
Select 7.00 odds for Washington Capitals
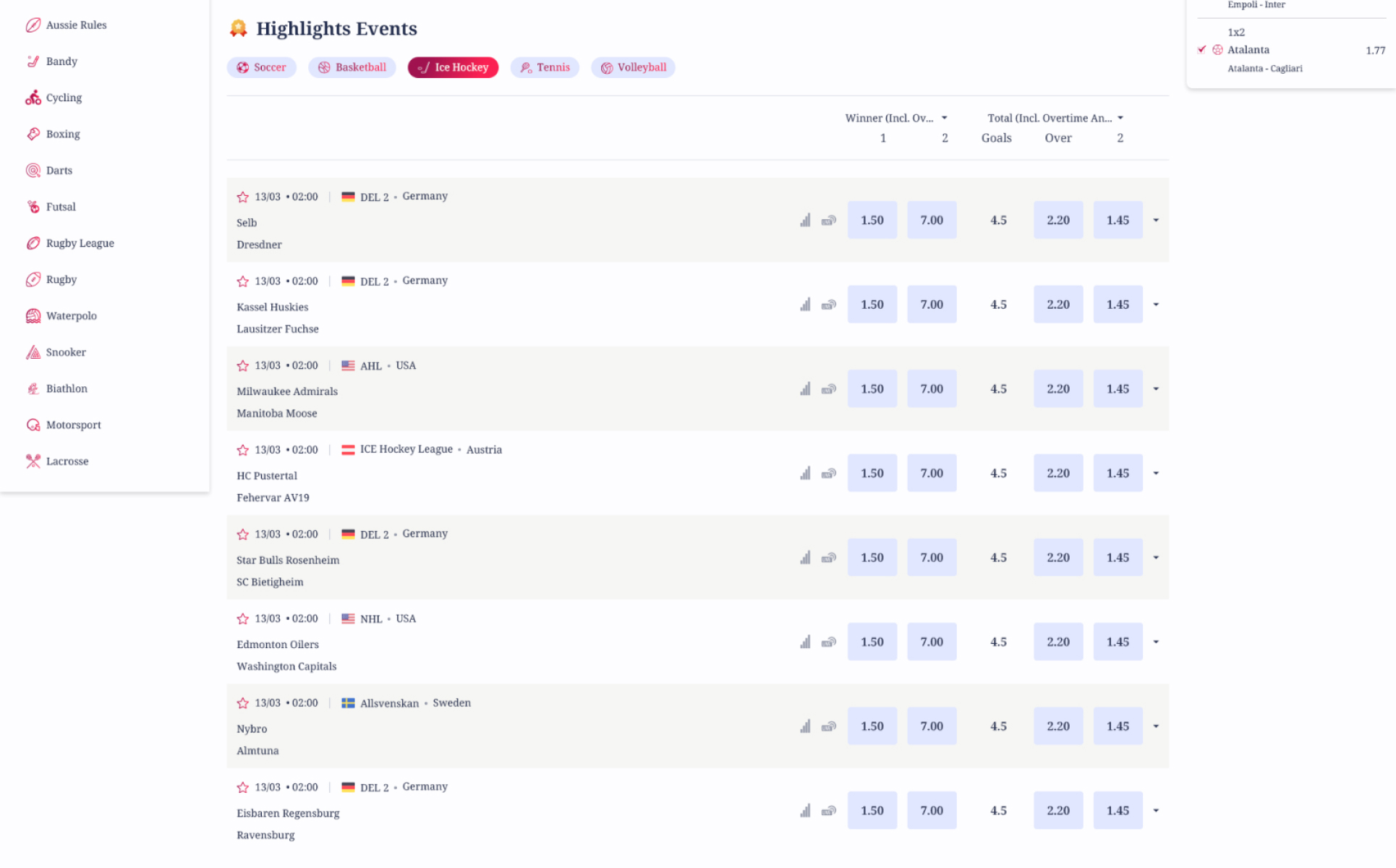click(x=932, y=642)
